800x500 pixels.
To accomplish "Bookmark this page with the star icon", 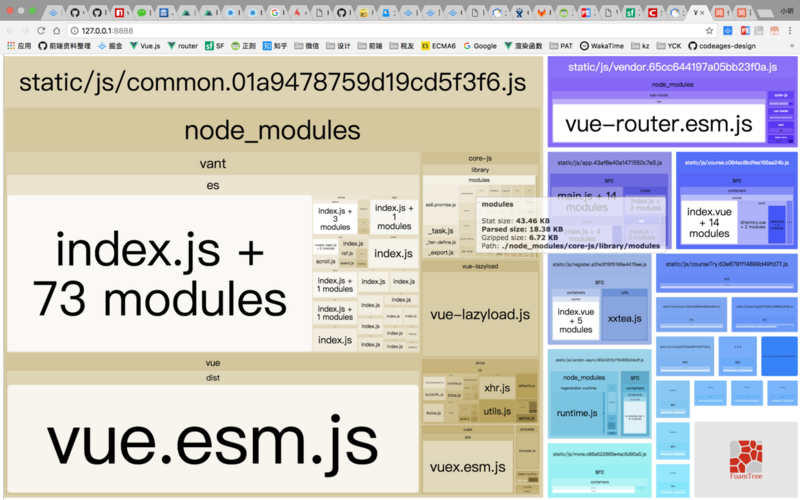I will (x=709, y=31).
